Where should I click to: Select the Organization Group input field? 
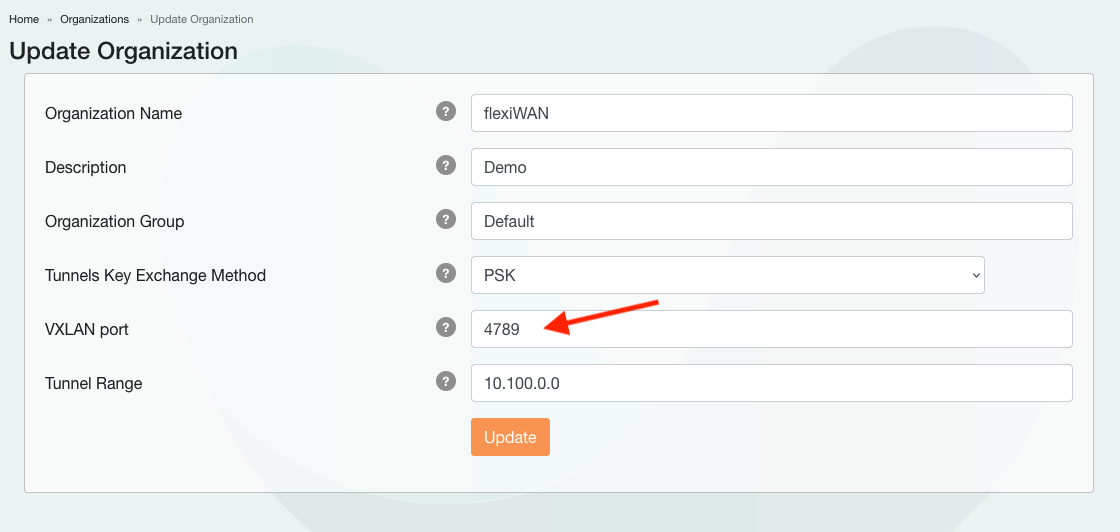point(771,221)
